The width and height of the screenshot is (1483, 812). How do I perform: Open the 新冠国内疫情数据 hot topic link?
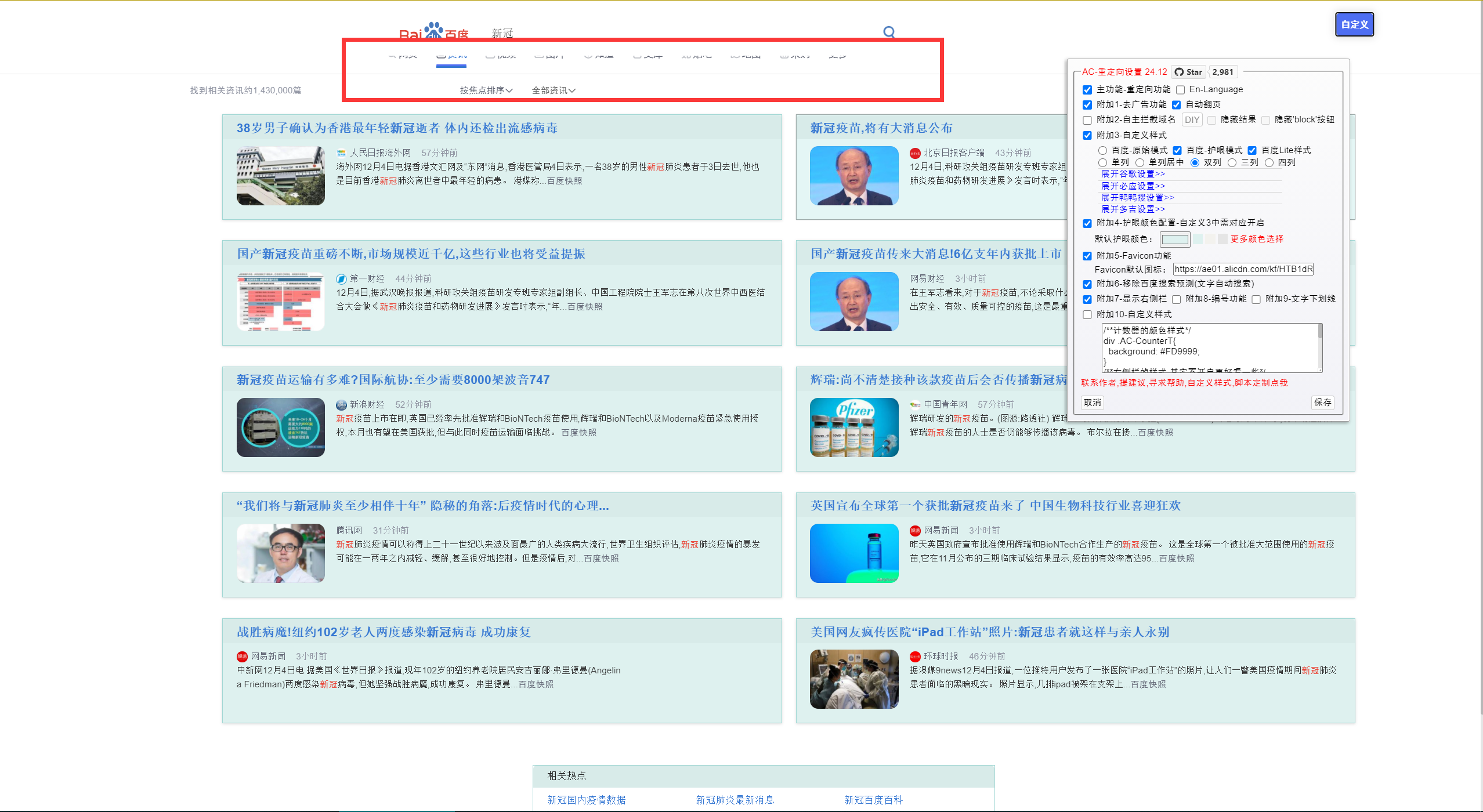pos(585,799)
